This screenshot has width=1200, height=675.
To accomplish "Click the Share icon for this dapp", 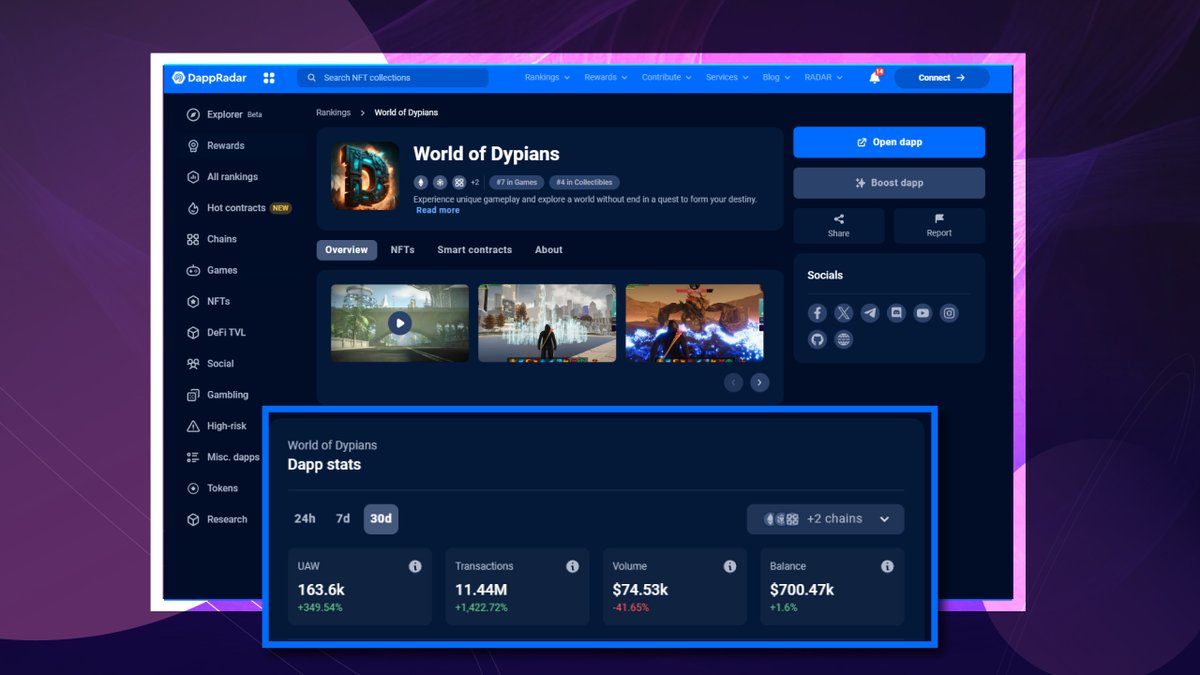I will point(838,226).
